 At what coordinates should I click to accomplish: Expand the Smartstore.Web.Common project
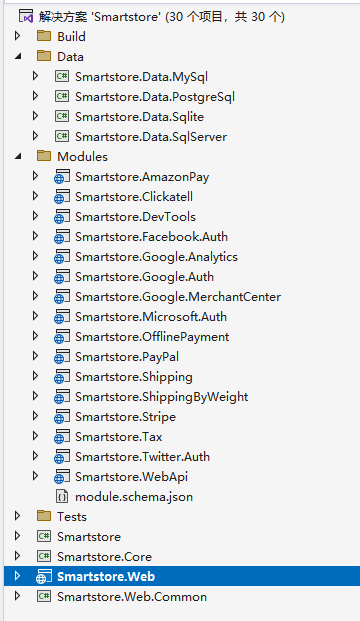click(17, 596)
